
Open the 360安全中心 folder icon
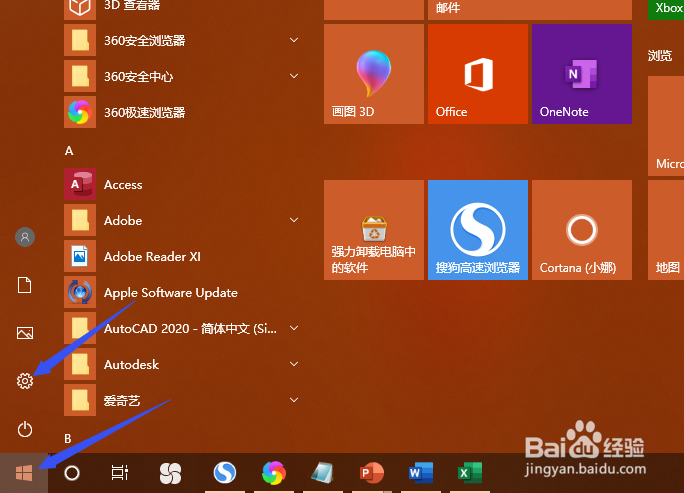tap(80, 76)
